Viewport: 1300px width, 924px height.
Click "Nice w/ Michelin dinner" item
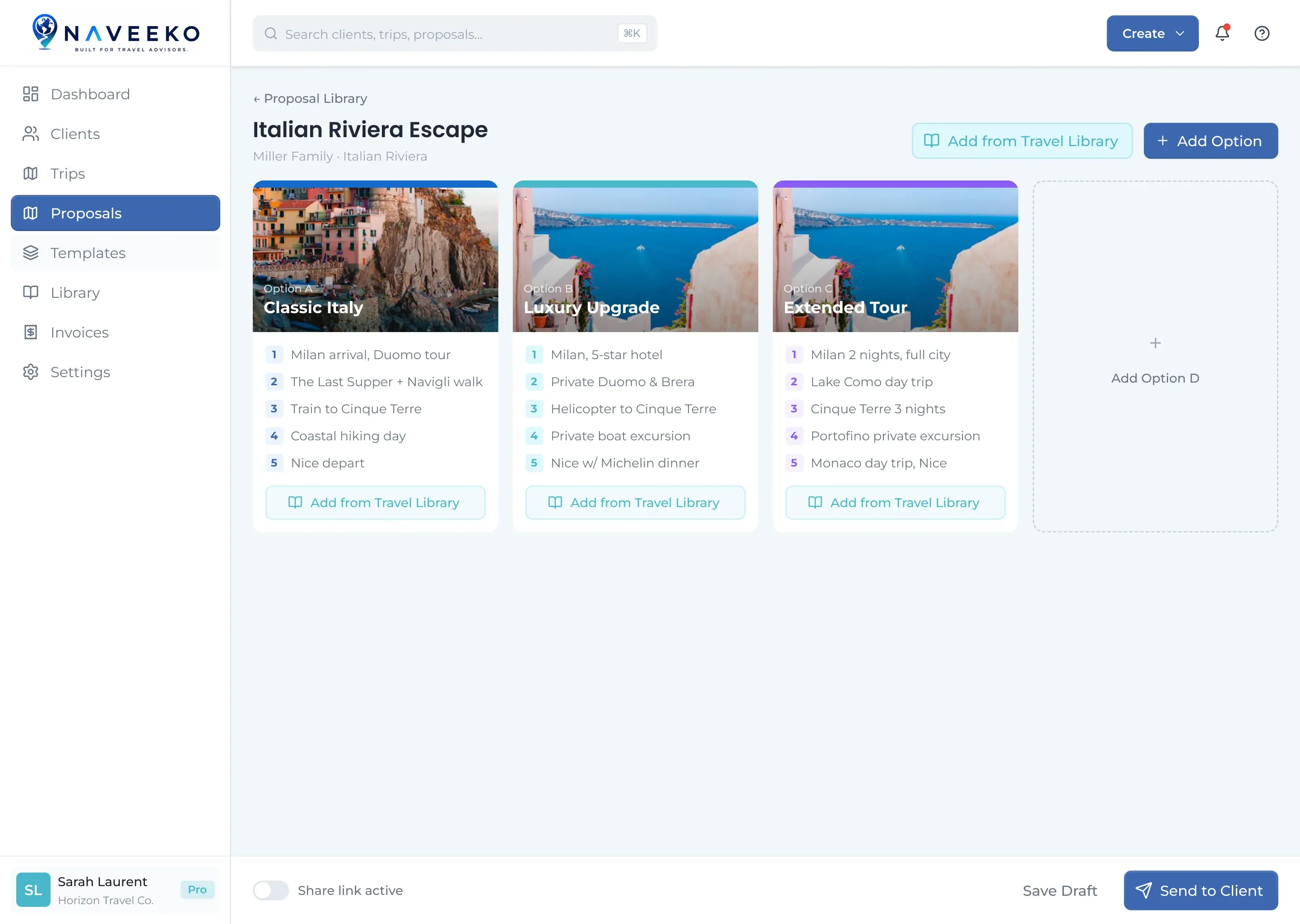624,463
